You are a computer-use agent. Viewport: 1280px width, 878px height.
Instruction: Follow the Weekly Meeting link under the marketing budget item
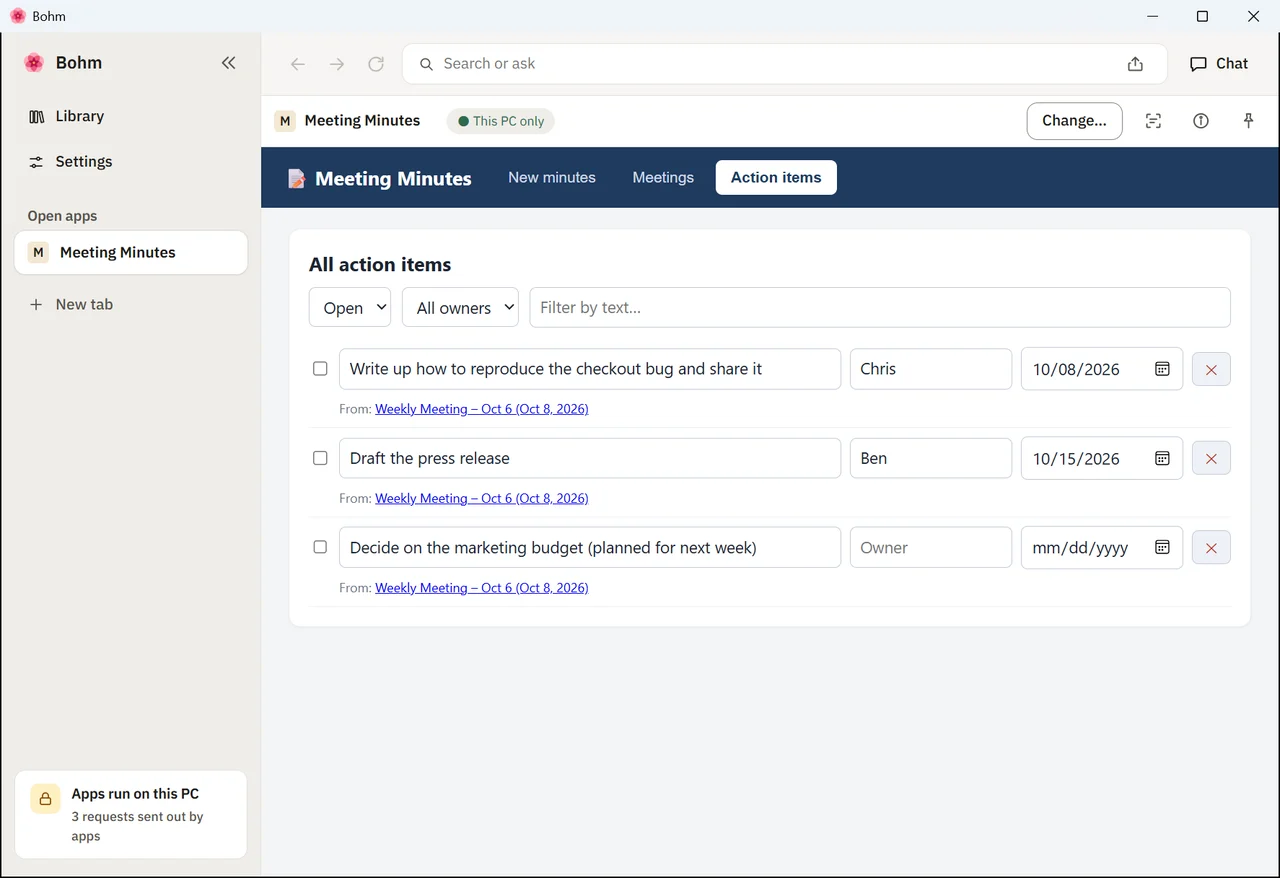tap(481, 588)
